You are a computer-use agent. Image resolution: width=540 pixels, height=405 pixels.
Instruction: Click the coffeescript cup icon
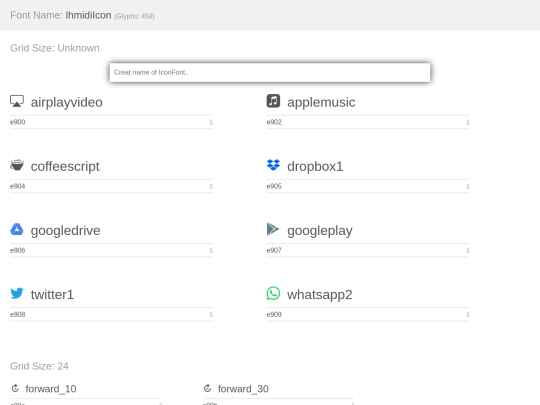[17, 165]
